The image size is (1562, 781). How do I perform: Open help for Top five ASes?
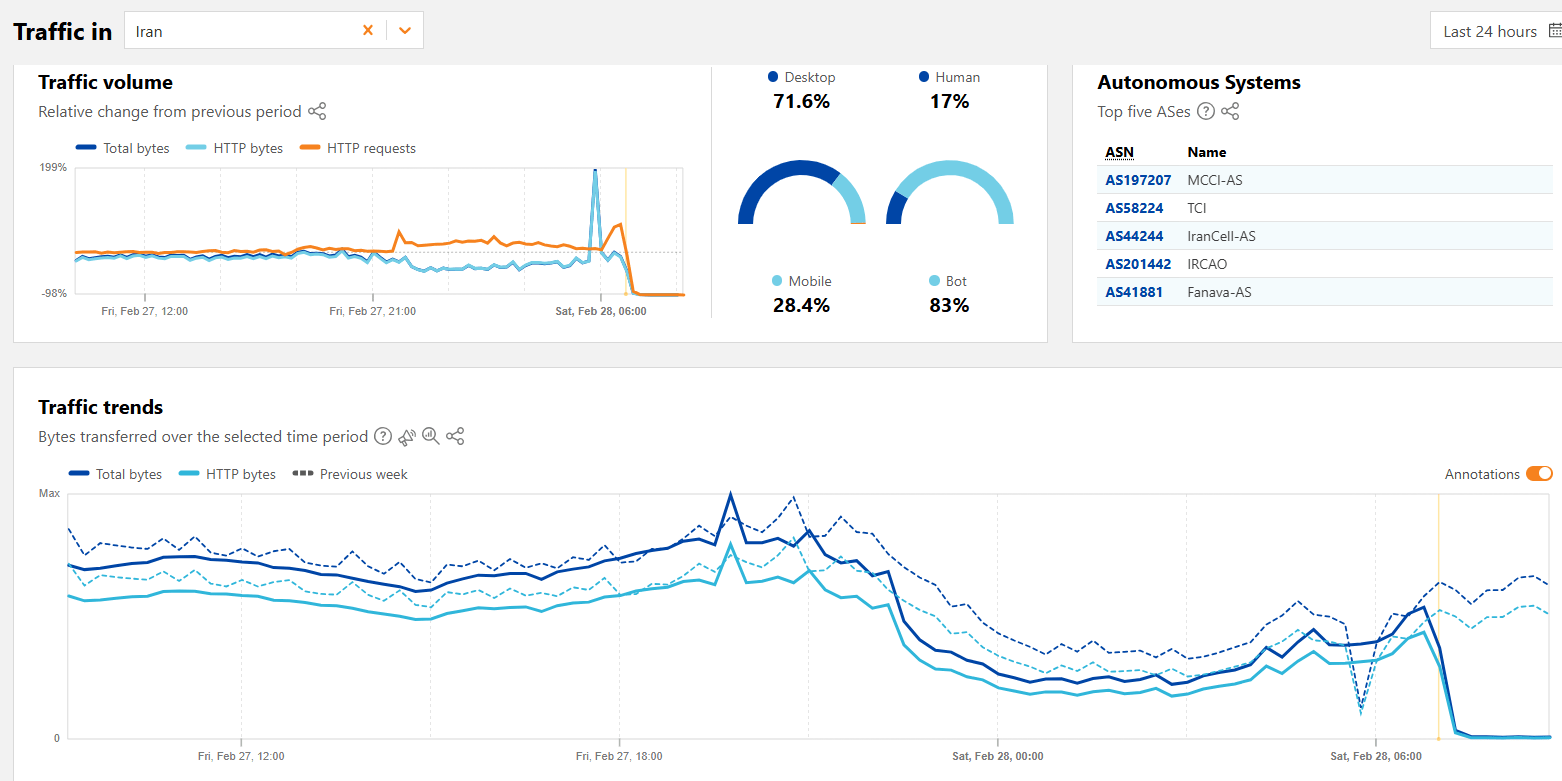tap(1206, 111)
